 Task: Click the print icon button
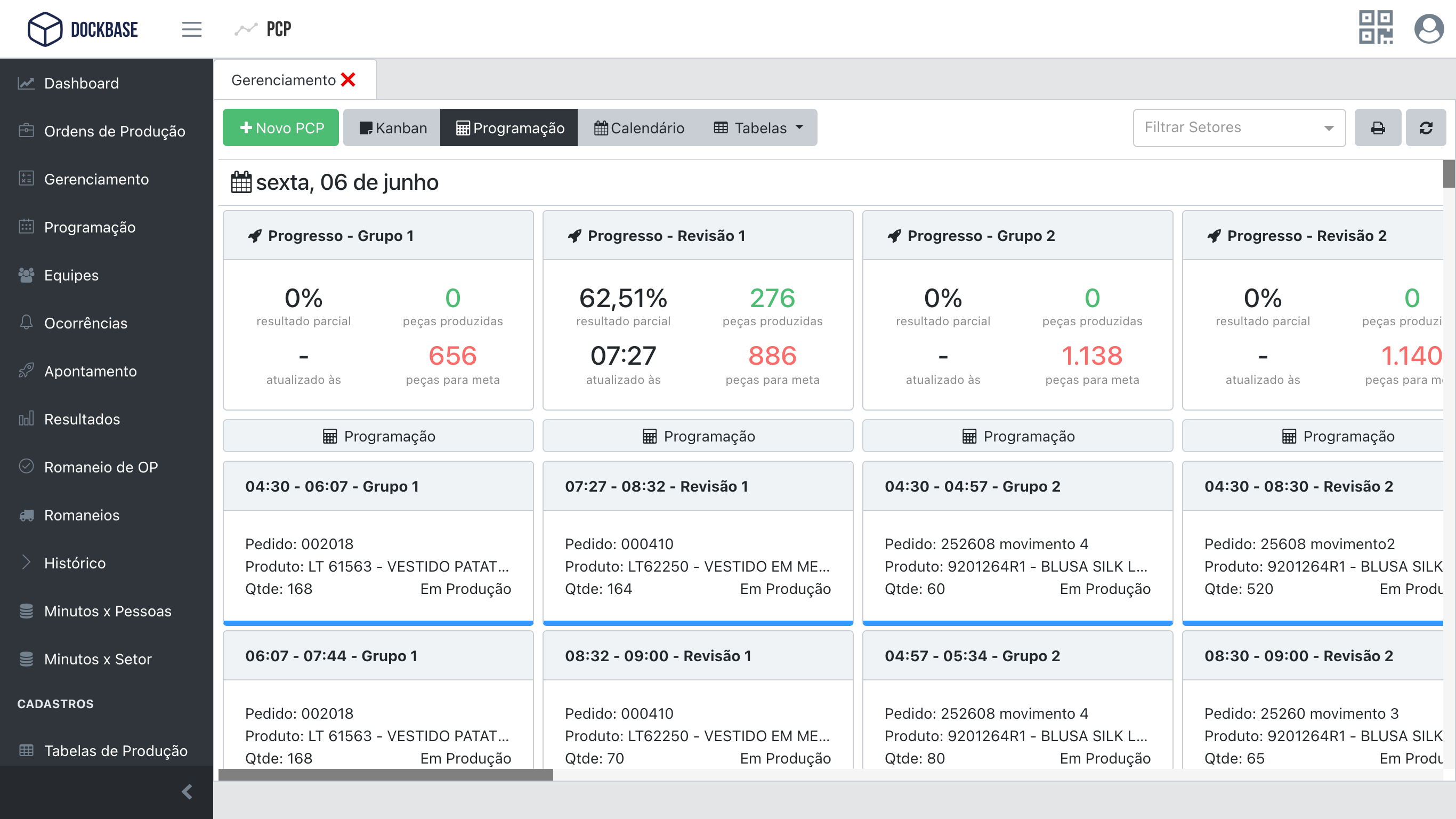click(1378, 128)
